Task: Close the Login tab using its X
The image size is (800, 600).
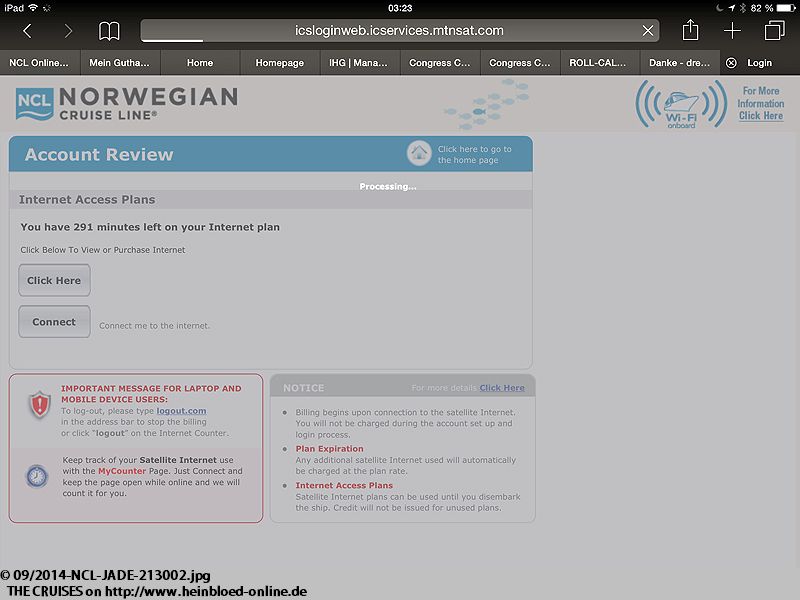Action: click(x=731, y=63)
